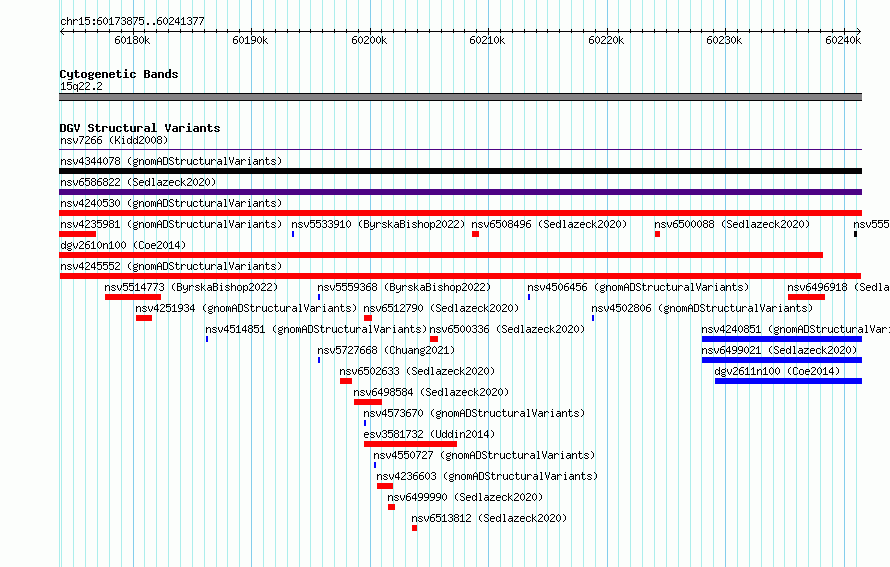Click the nsv6513812 (Sedlazeck2020) label
The height and width of the screenshot is (567, 890).
(489, 518)
